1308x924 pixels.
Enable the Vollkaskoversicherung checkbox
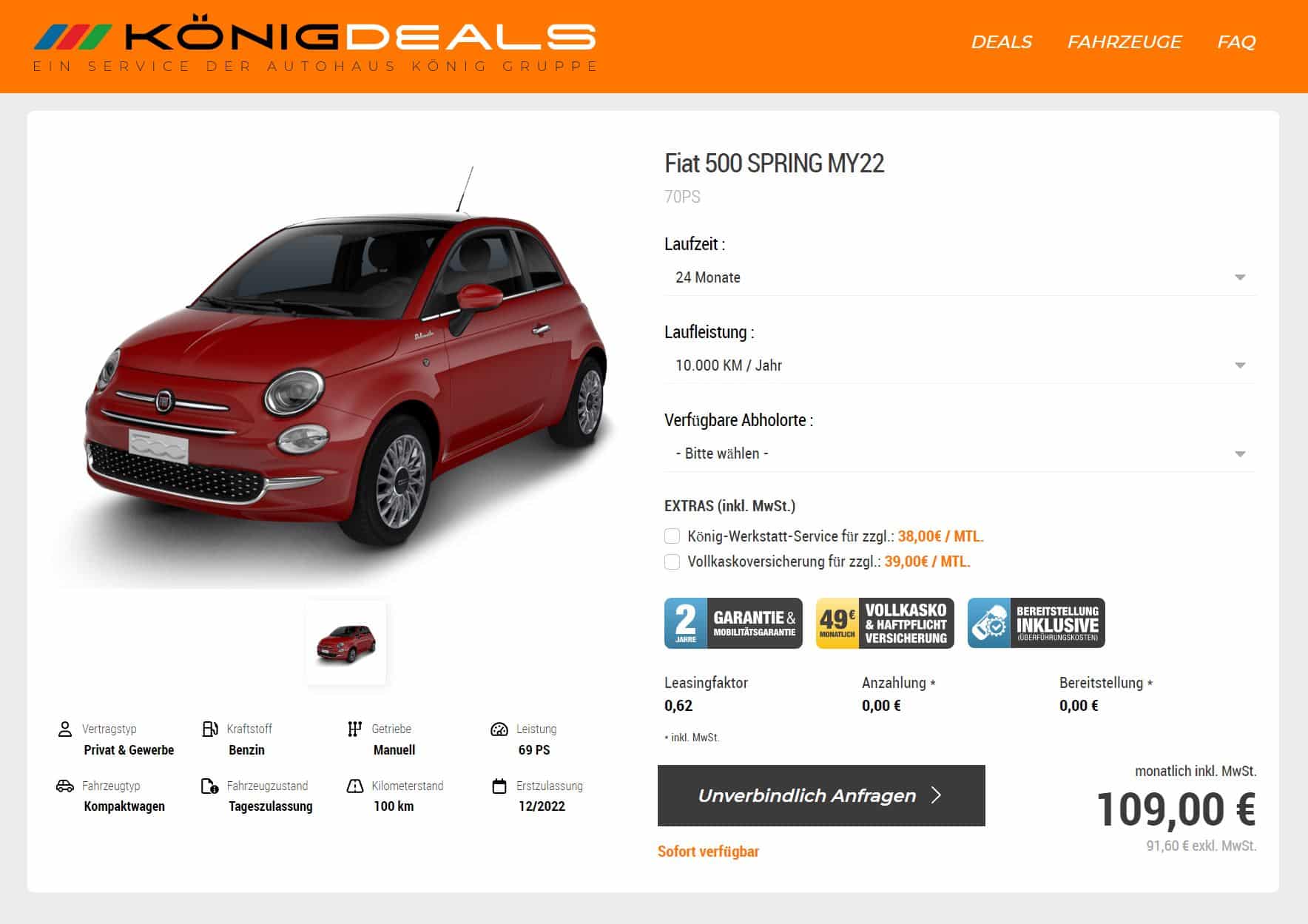tap(672, 562)
